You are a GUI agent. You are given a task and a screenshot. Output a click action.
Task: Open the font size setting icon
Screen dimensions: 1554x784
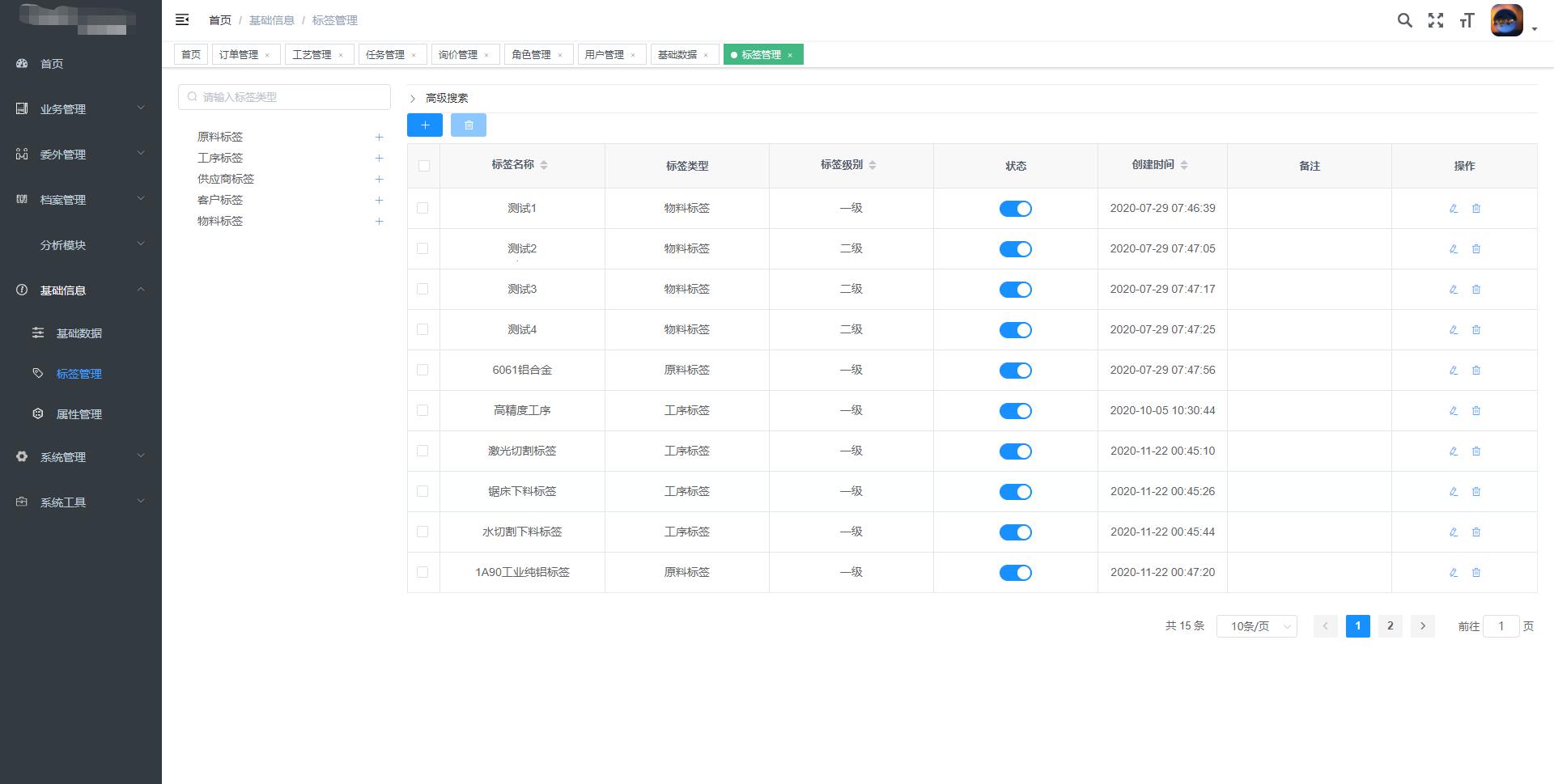point(1467,21)
